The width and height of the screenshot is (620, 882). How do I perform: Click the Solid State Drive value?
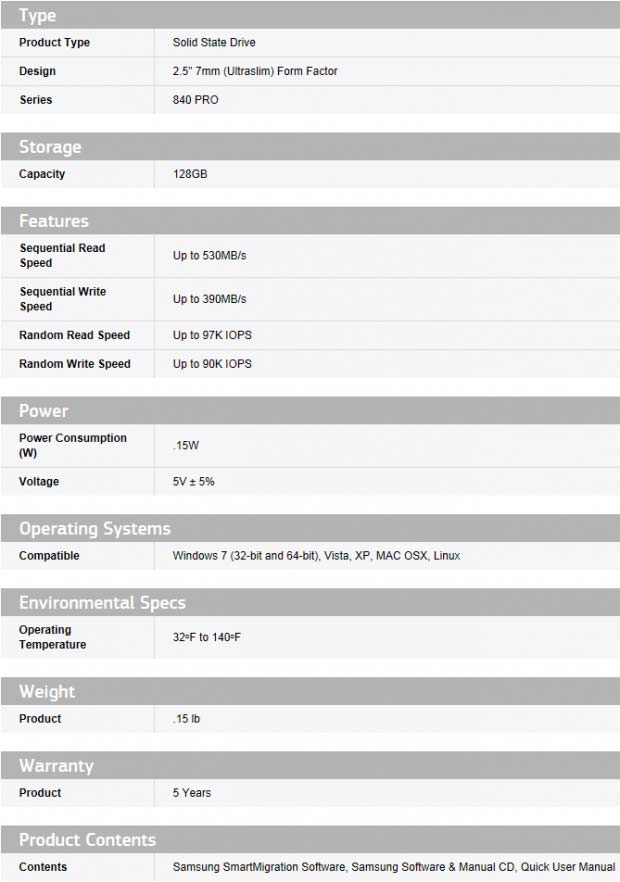pyautogui.click(x=214, y=43)
